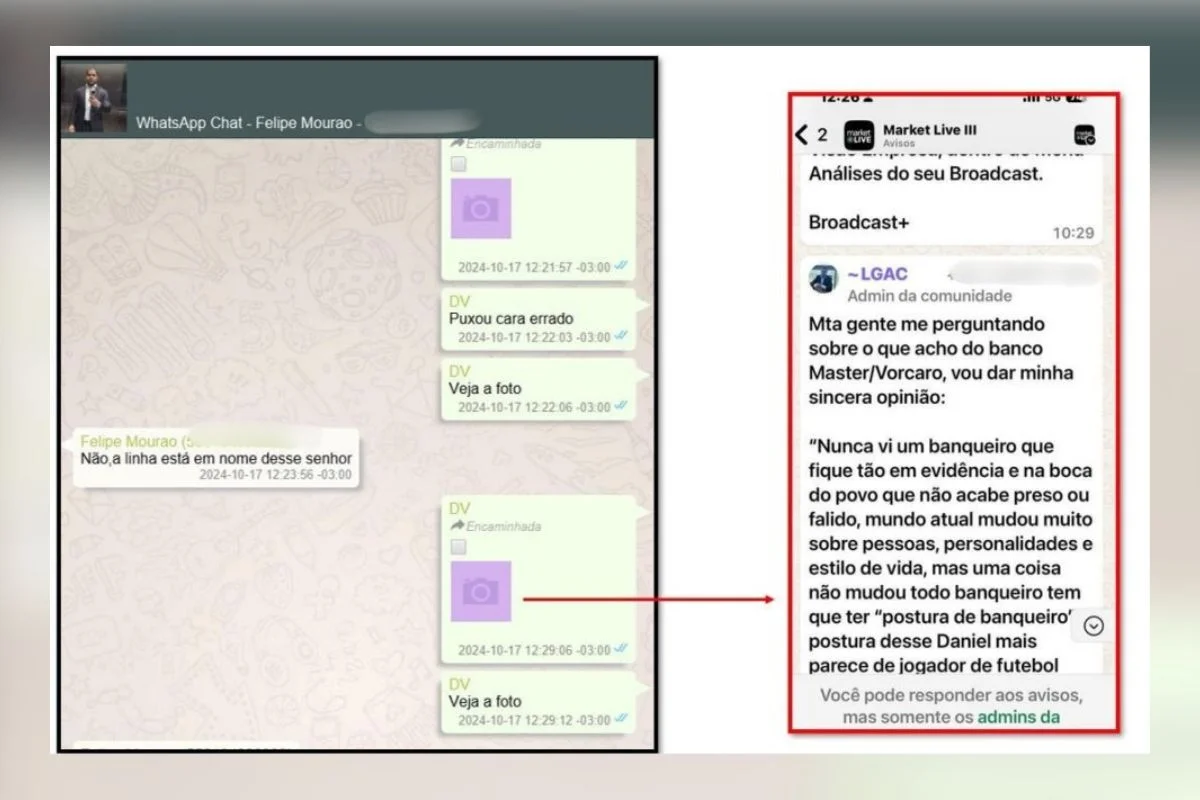Select the line 'Master/Vorcaro, vou dar minha'
The width and height of the screenshot is (1200, 800).
(x=941, y=373)
